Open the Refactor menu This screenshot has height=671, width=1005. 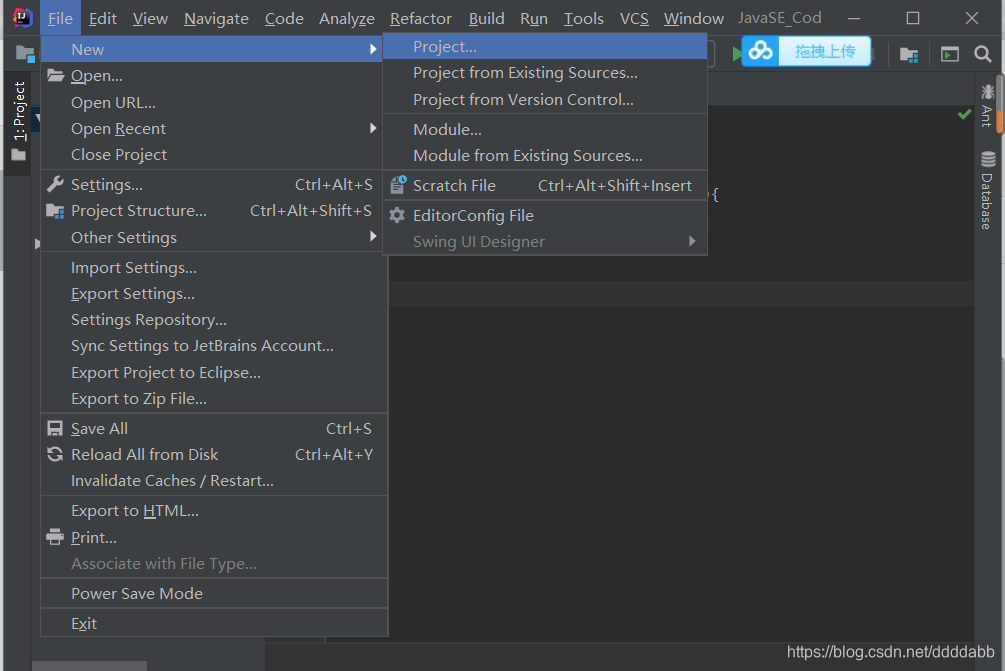(x=421, y=18)
